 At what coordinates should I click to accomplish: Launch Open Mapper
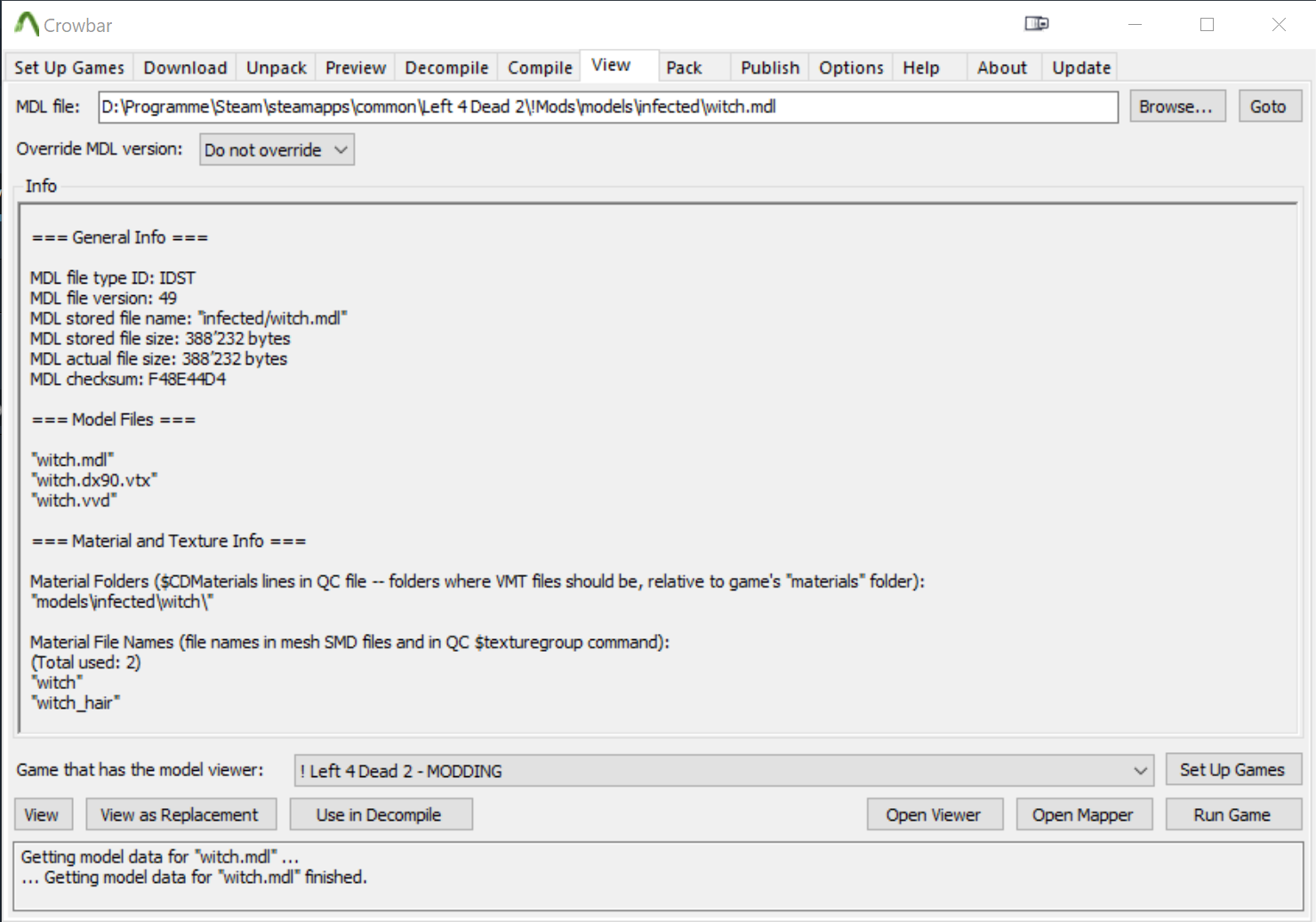[1084, 814]
